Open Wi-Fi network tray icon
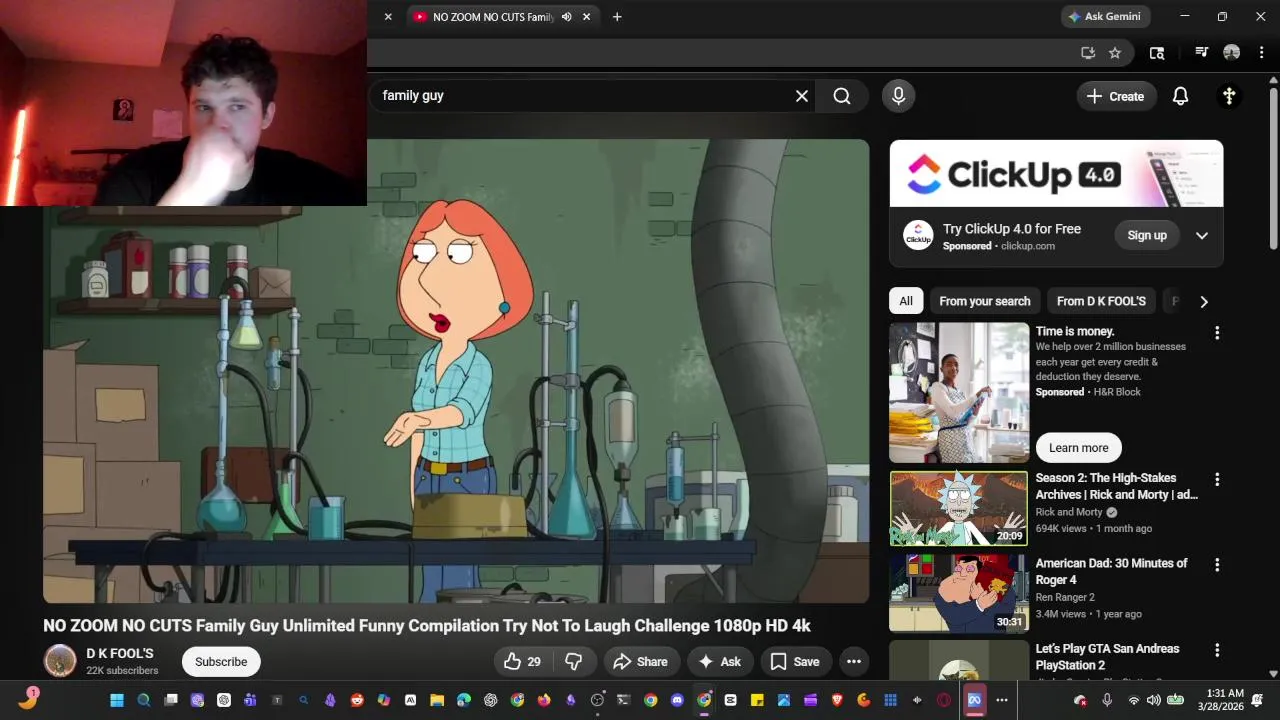Image resolution: width=1280 pixels, height=720 pixels. click(1133, 700)
